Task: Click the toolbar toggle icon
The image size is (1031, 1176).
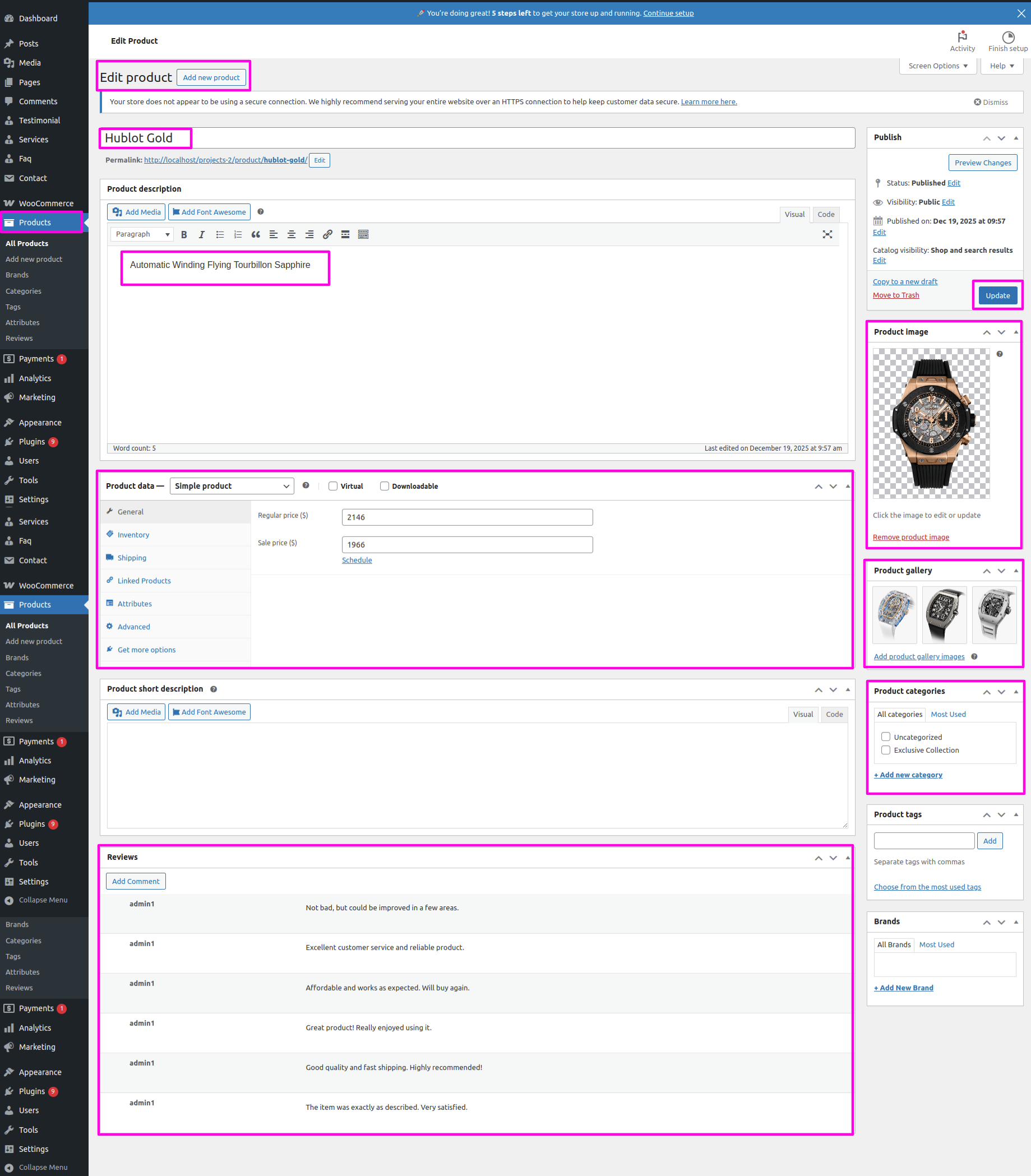Action: pyautogui.click(x=363, y=234)
